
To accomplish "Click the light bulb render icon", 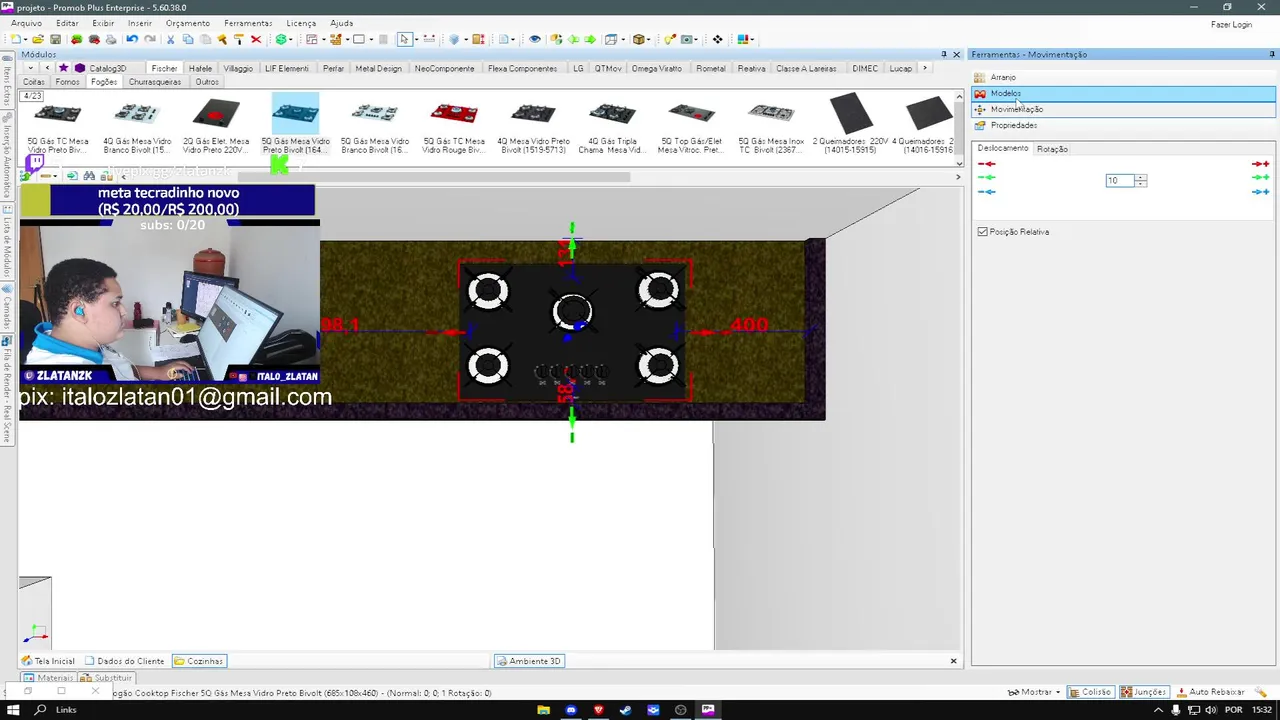I will tap(670, 40).
